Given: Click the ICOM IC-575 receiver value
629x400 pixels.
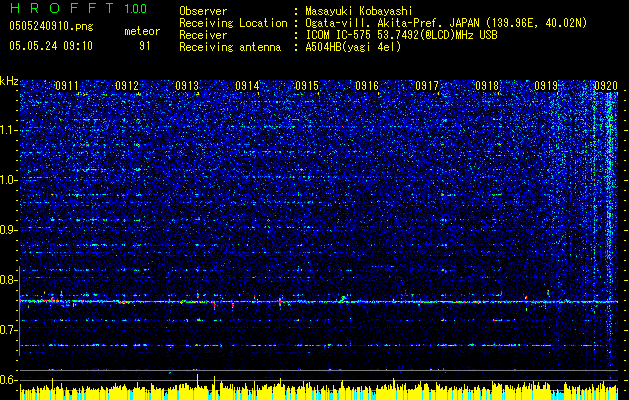Looking at the screenshot, I should [401, 35].
